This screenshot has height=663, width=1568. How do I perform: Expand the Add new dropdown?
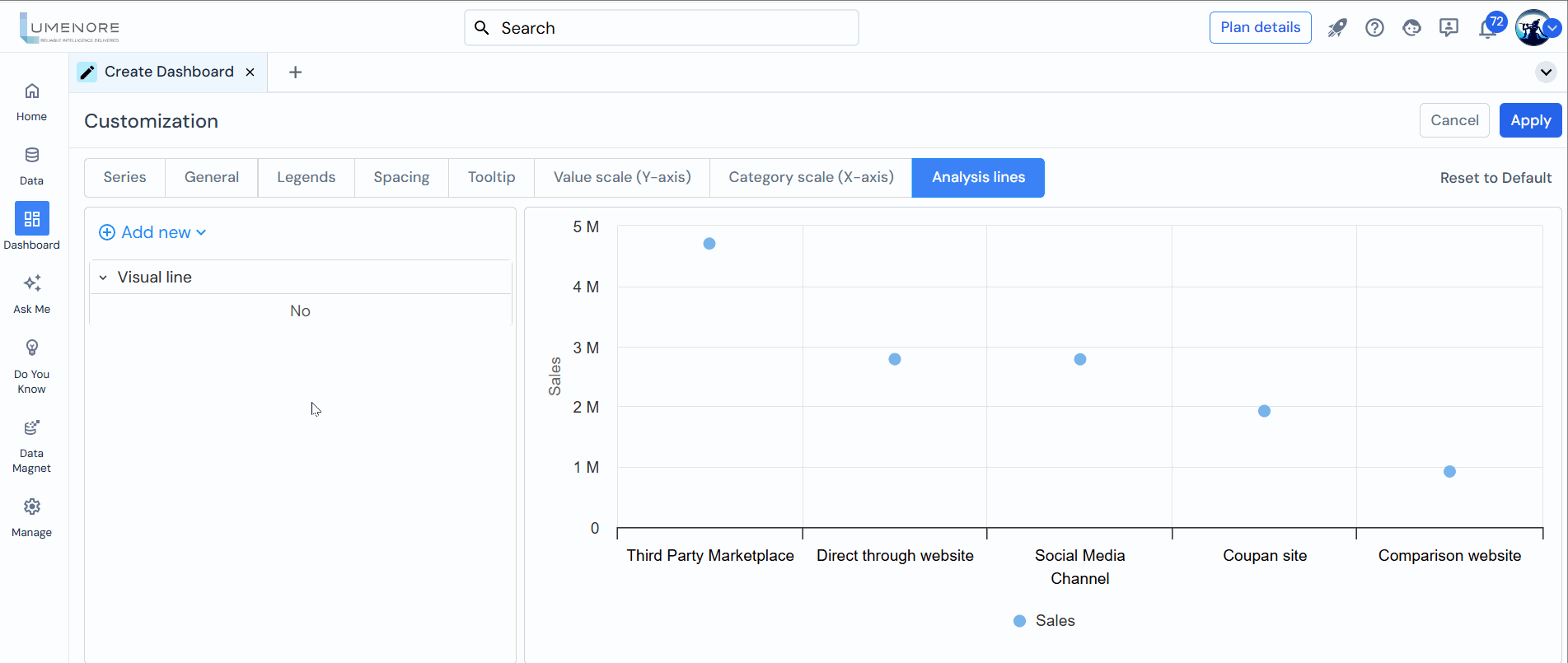coord(152,232)
